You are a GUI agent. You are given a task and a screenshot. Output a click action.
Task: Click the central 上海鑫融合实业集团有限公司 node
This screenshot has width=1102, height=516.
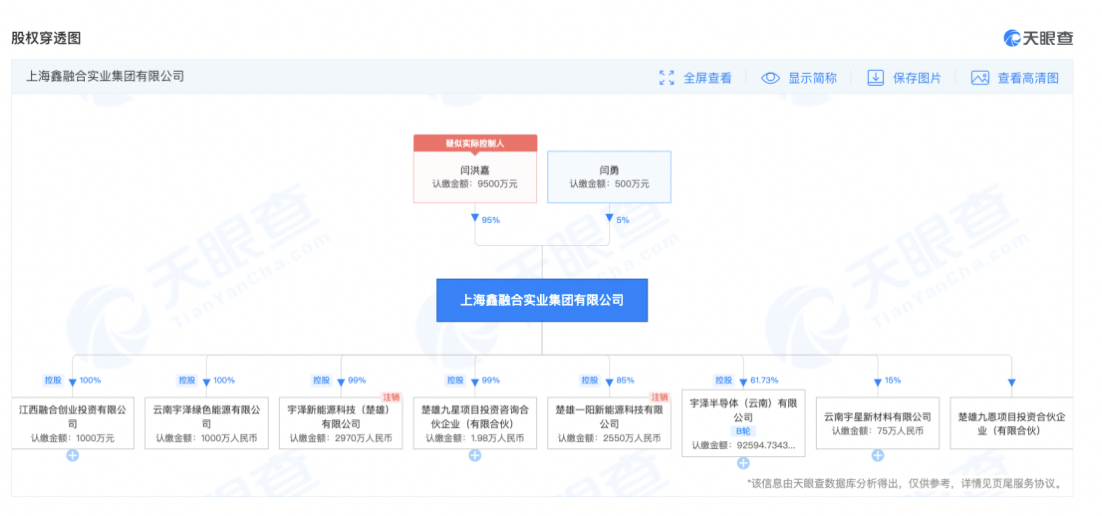click(542, 300)
